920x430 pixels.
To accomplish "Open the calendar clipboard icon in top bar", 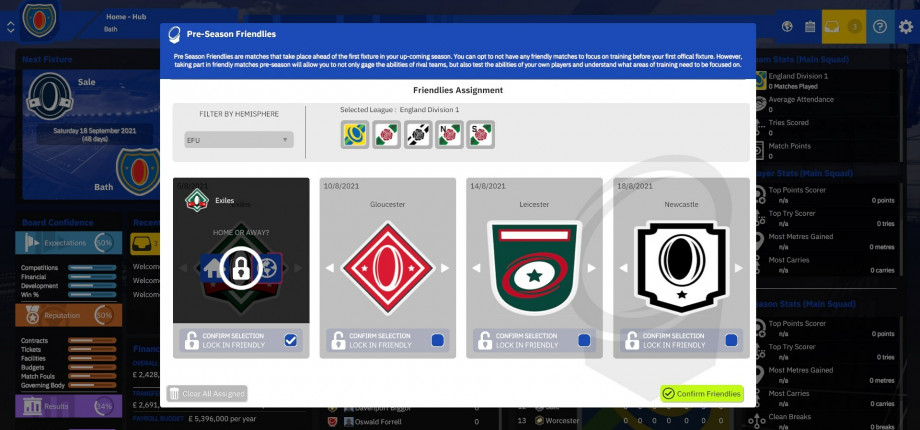I will pyautogui.click(x=810, y=26).
